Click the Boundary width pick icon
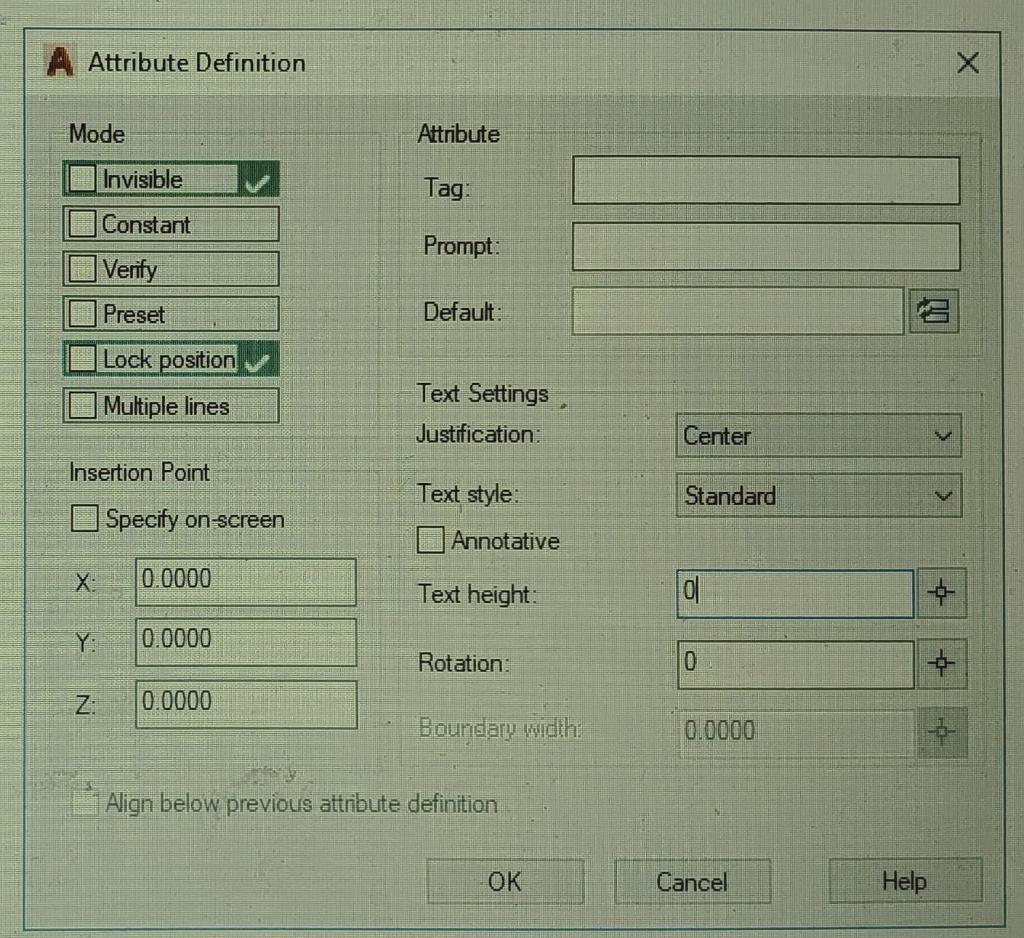The height and width of the screenshot is (938, 1024). [941, 731]
